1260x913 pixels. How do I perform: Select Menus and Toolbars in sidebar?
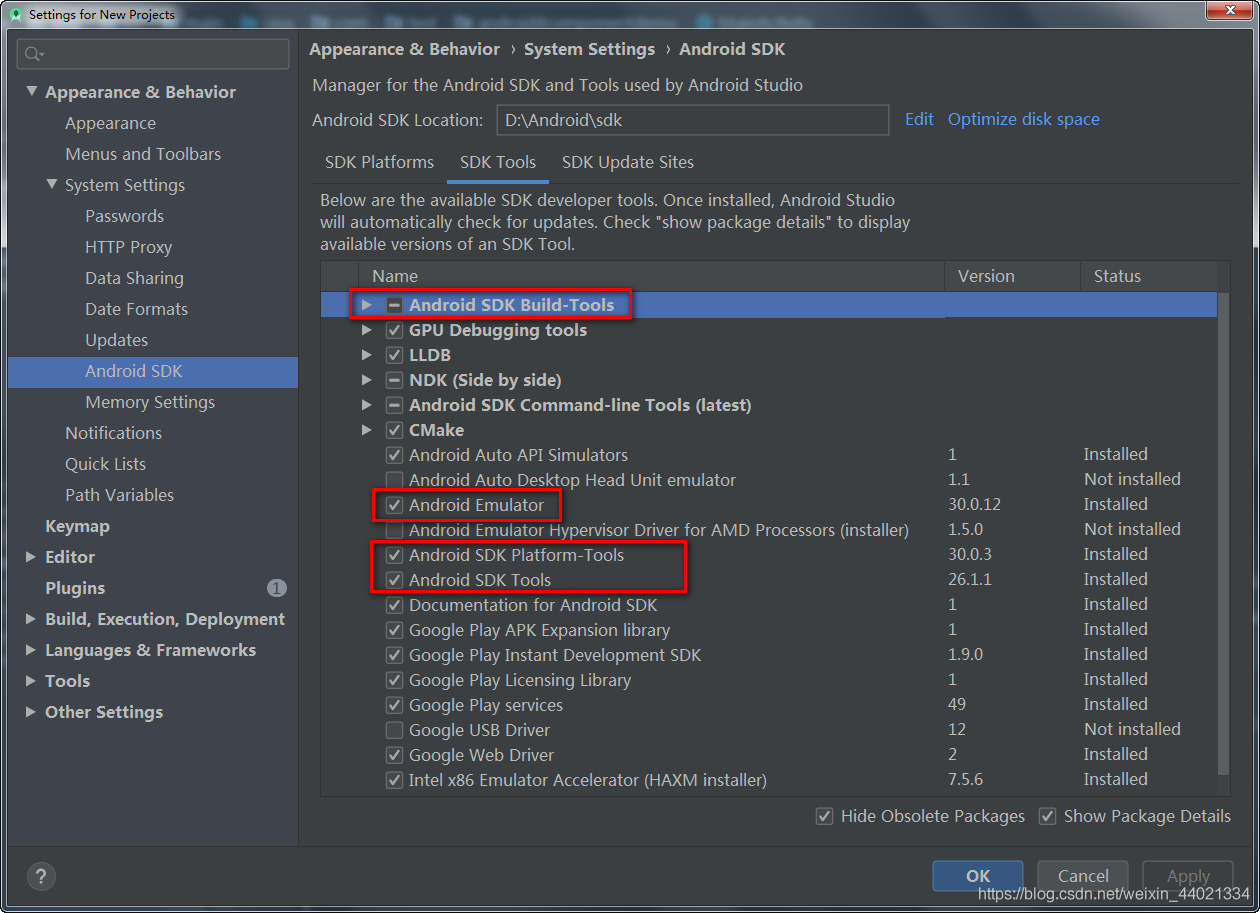(x=143, y=154)
